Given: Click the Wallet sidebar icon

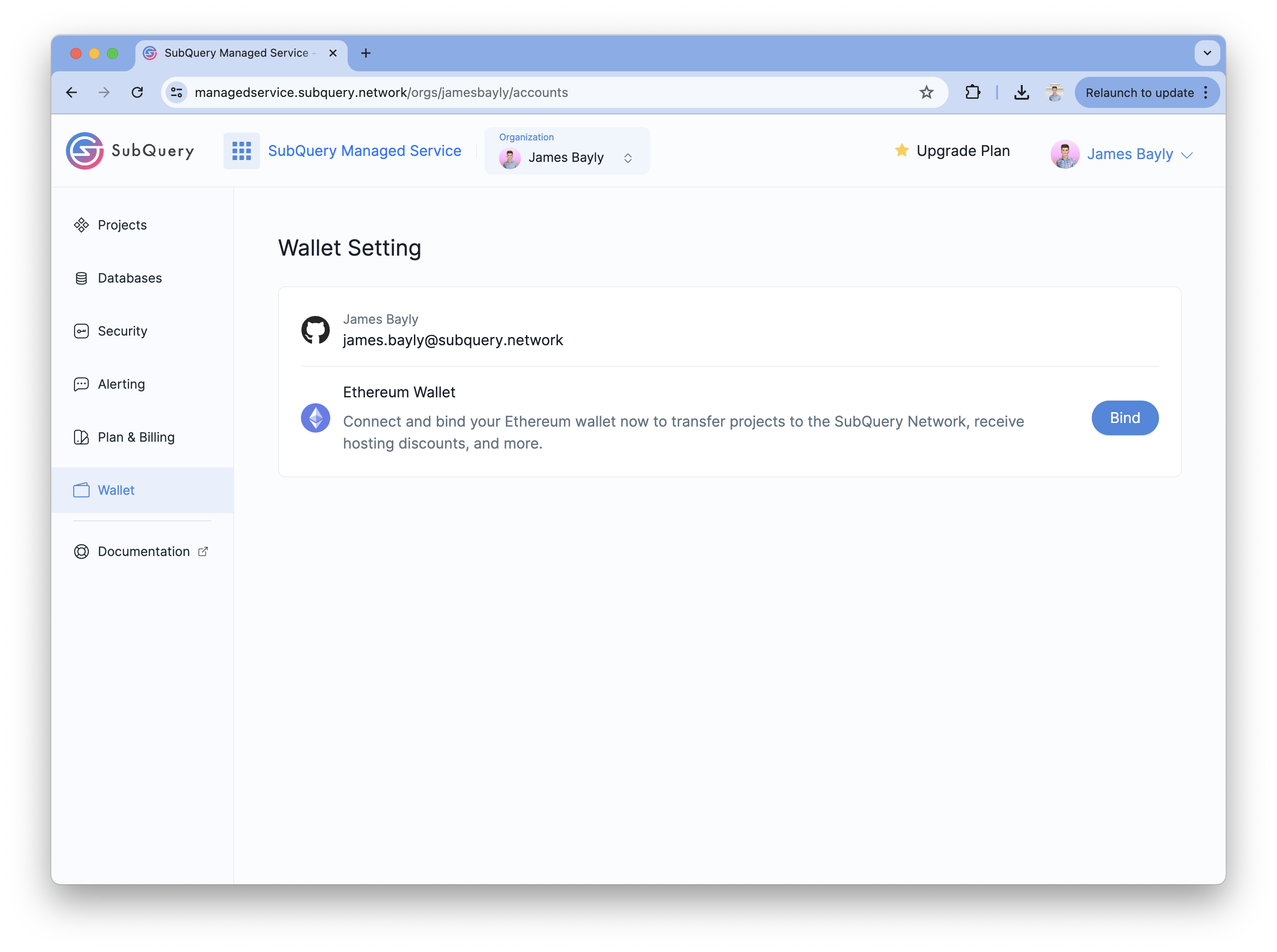Looking at the screenshot, I should [x=82, y=490].
